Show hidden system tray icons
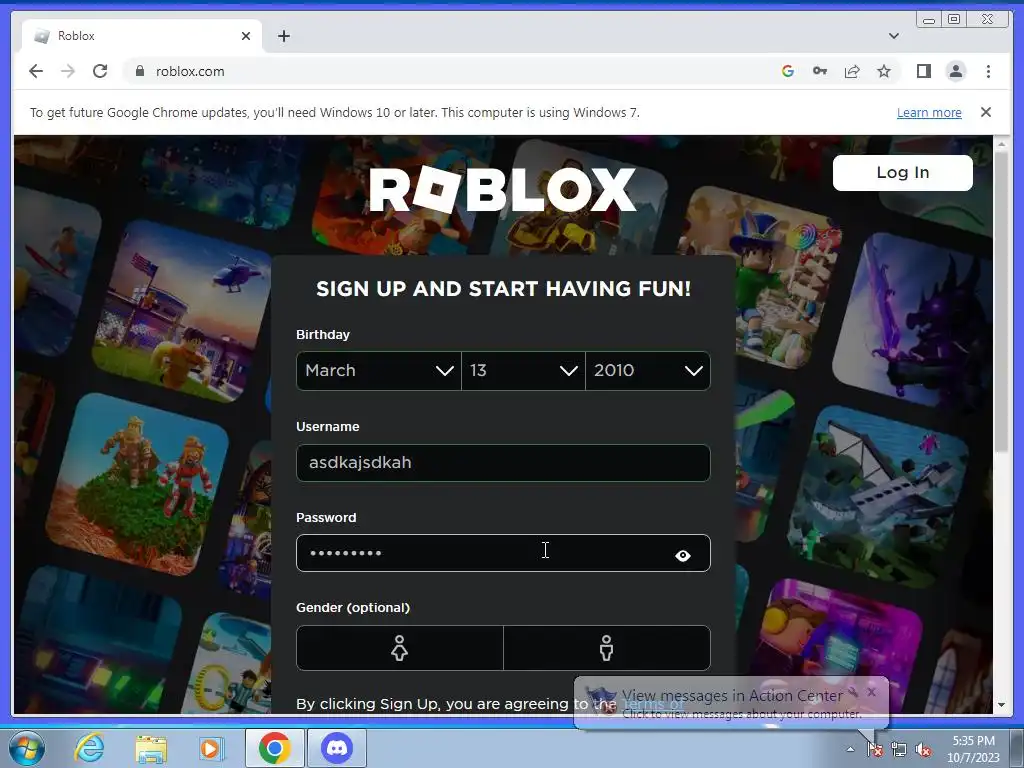1024x768 pixels. 850,749
